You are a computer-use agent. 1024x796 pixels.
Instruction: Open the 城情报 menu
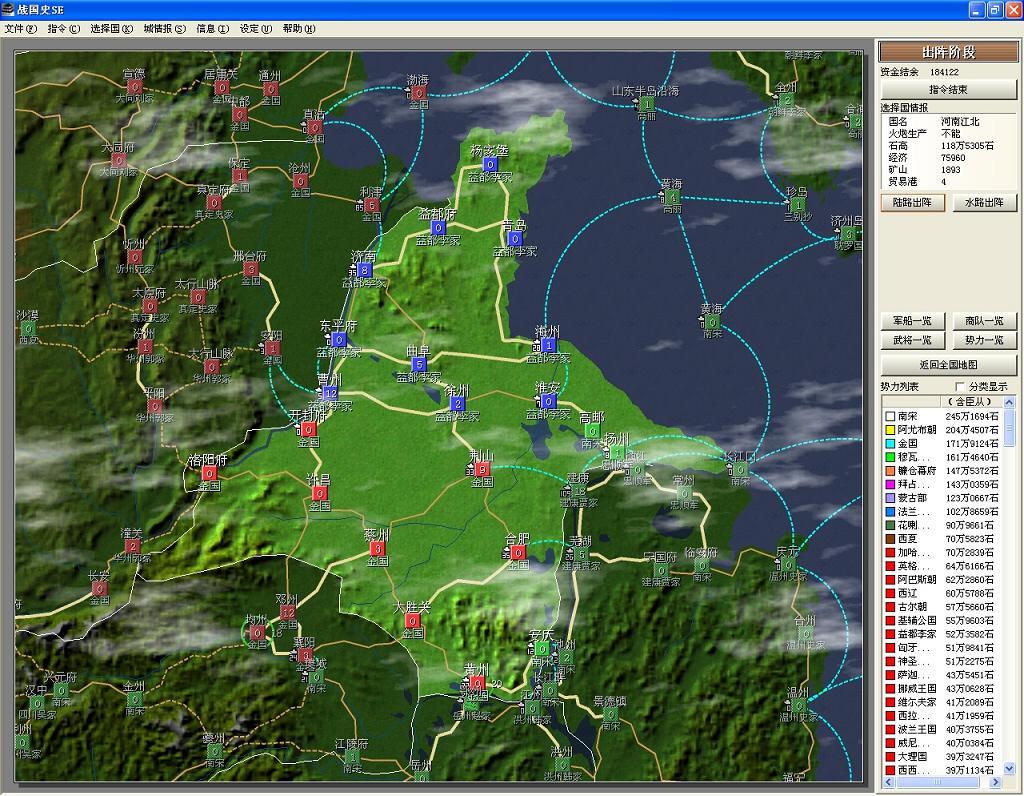click(164, 29)
